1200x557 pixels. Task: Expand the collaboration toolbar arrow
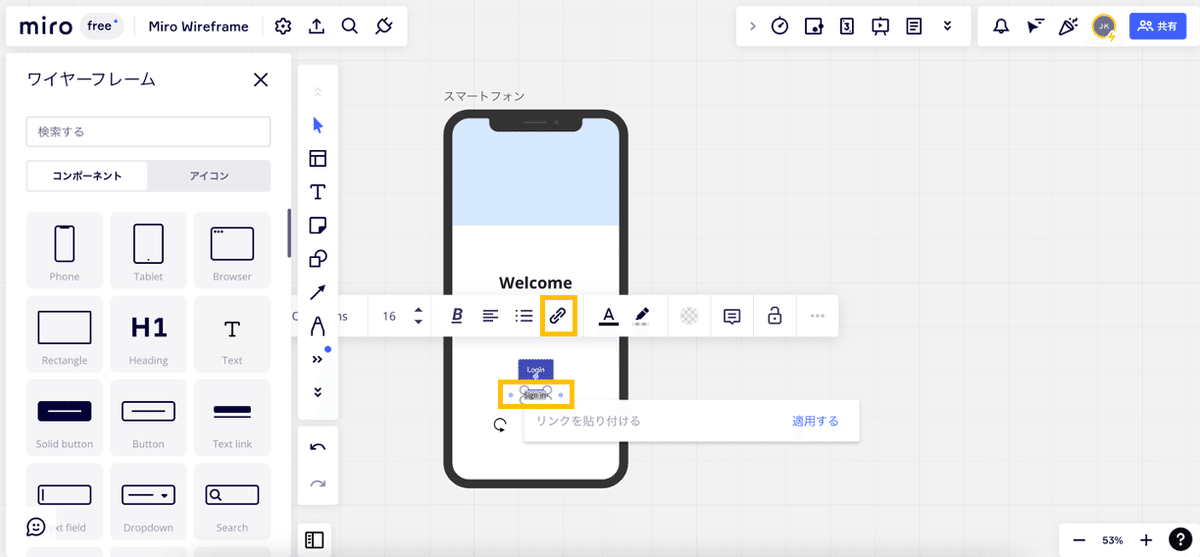(753, 27)
